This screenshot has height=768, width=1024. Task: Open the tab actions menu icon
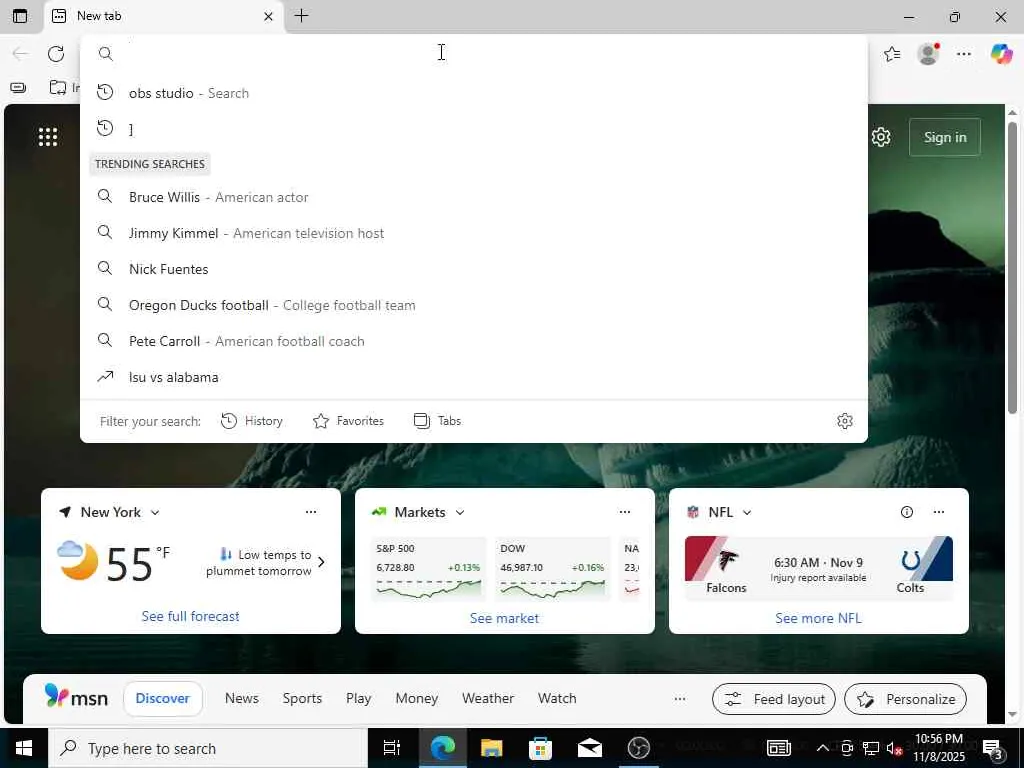pos(20,16)
